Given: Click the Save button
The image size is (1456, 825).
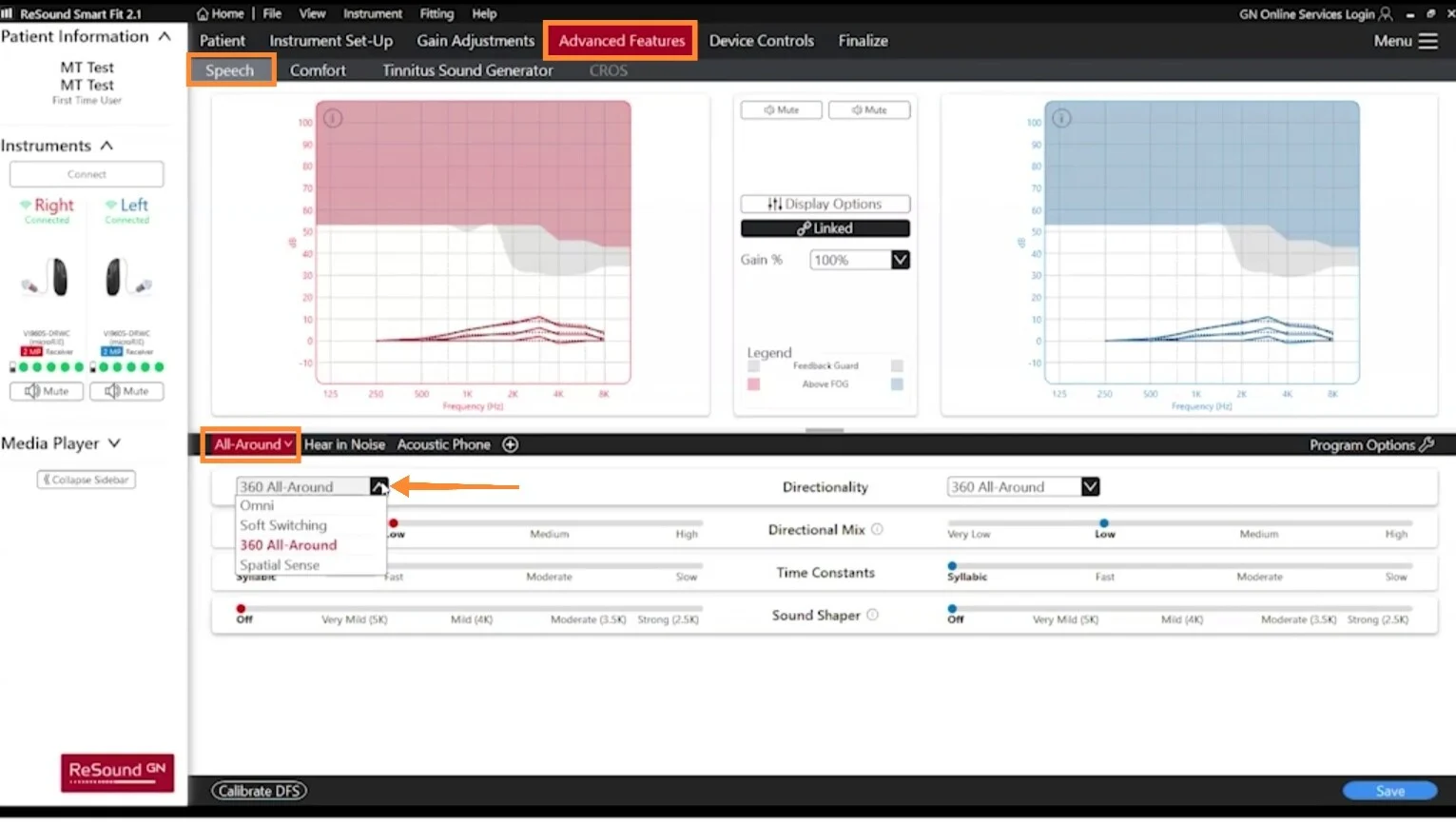Looking at the screenshot, I should (x=1389, y=791).
